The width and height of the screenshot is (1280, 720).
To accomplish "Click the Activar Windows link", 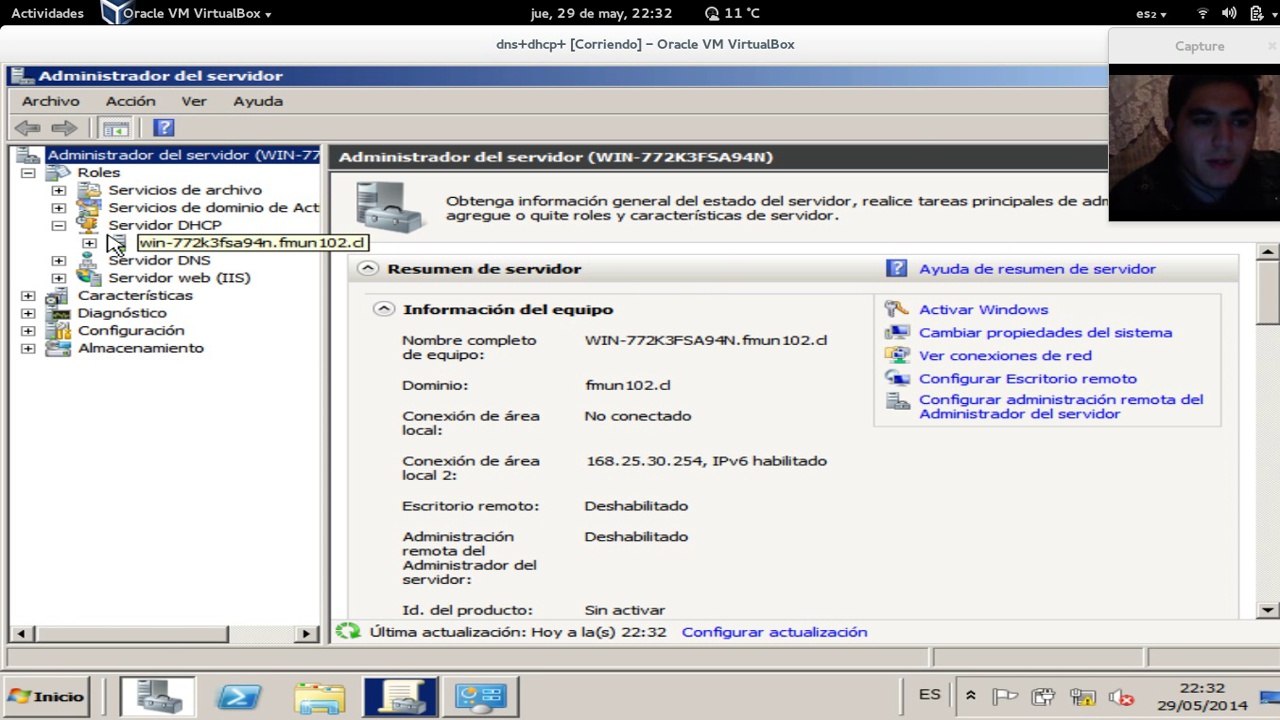I will 983,310.
